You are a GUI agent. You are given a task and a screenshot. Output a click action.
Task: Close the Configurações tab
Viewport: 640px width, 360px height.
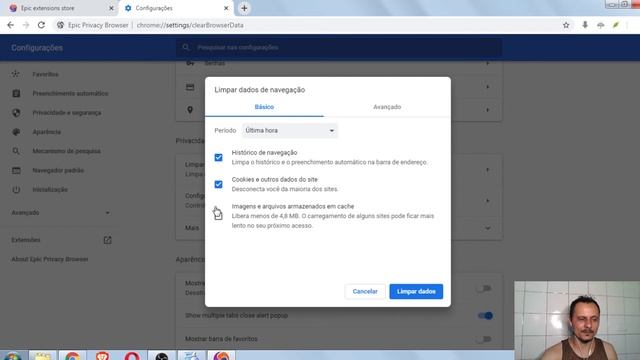coord(226,8)
